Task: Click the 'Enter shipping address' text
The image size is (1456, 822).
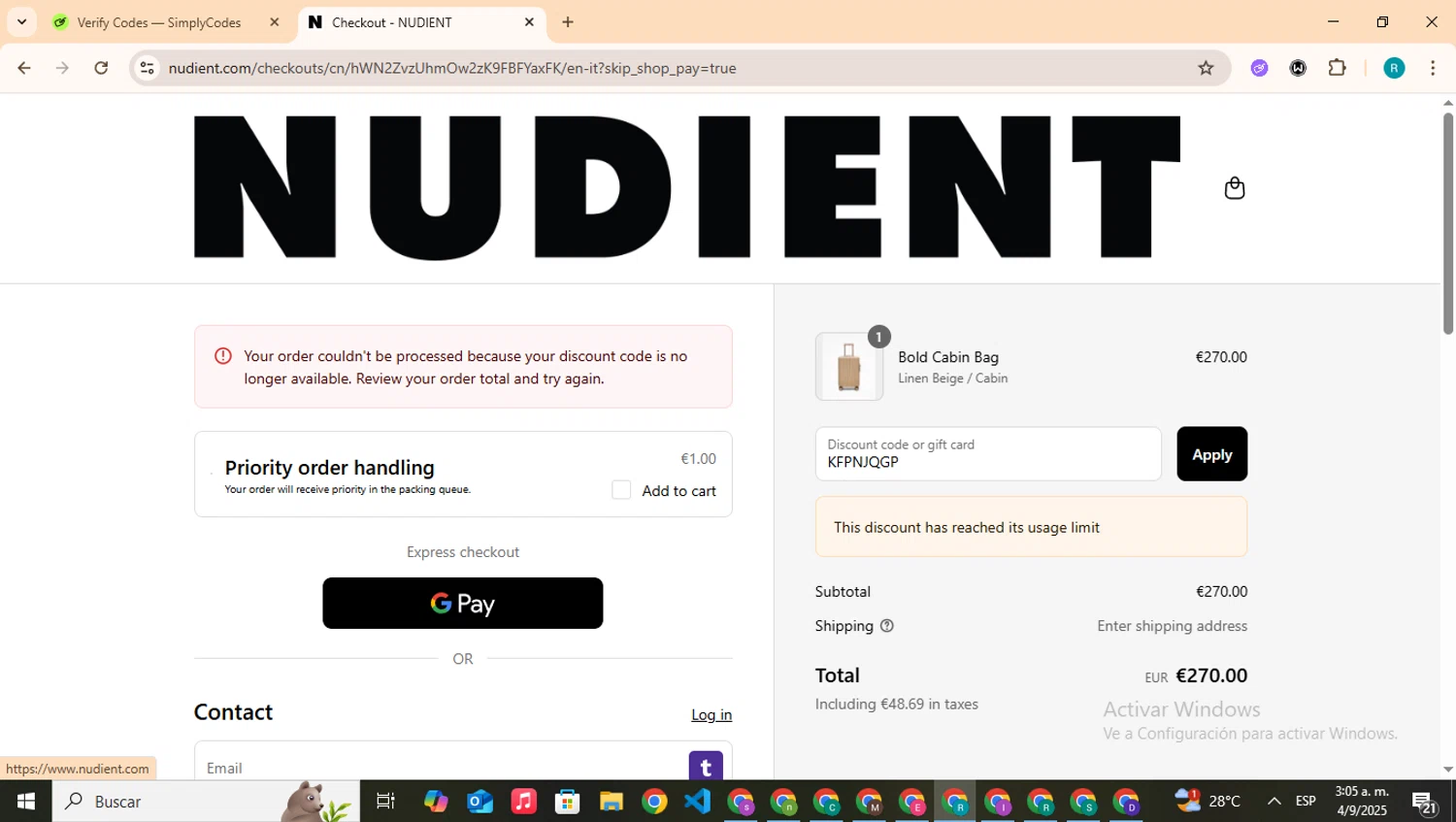Action: click(x=1172, y=626)
